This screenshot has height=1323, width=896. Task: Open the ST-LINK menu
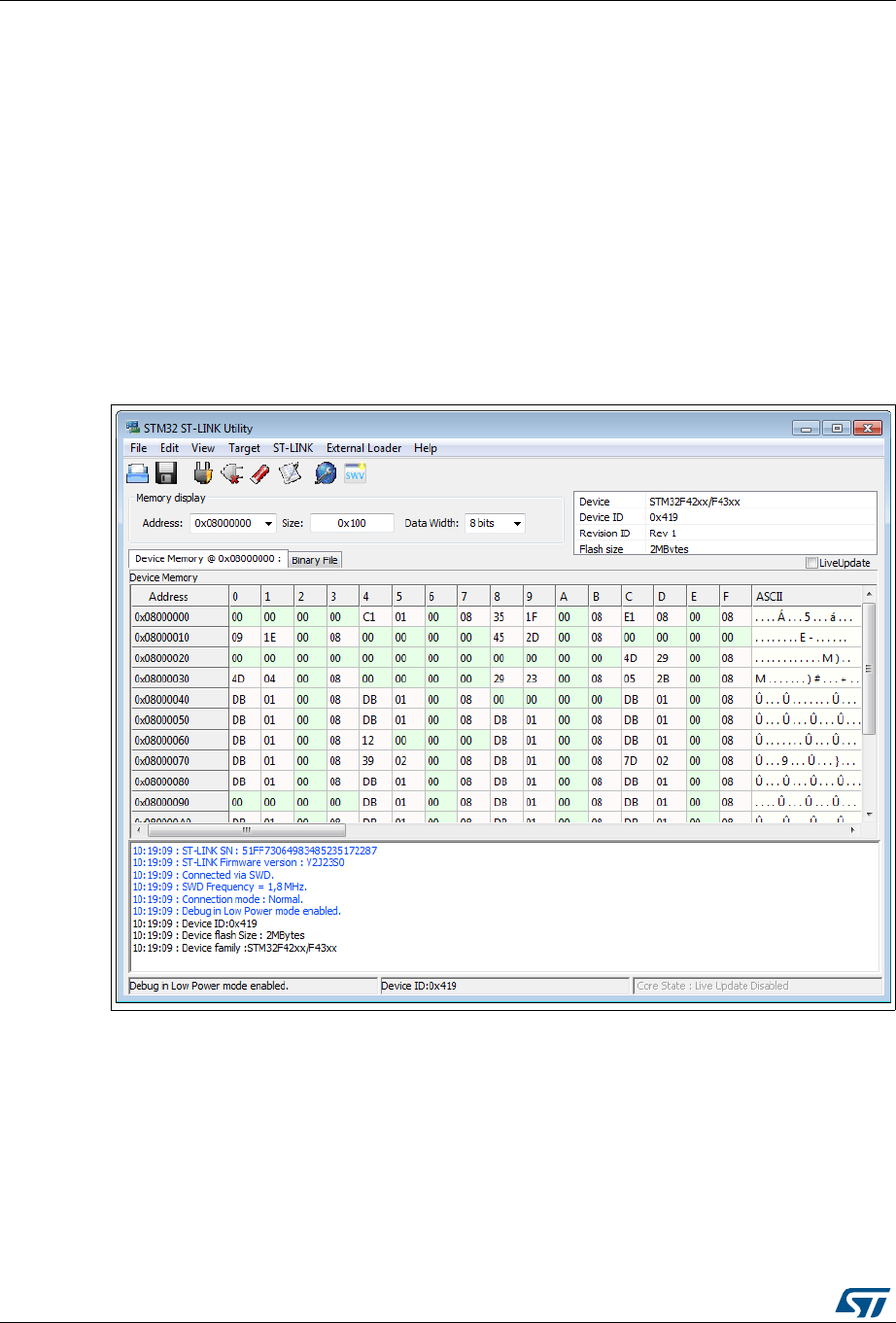point(293,448)
